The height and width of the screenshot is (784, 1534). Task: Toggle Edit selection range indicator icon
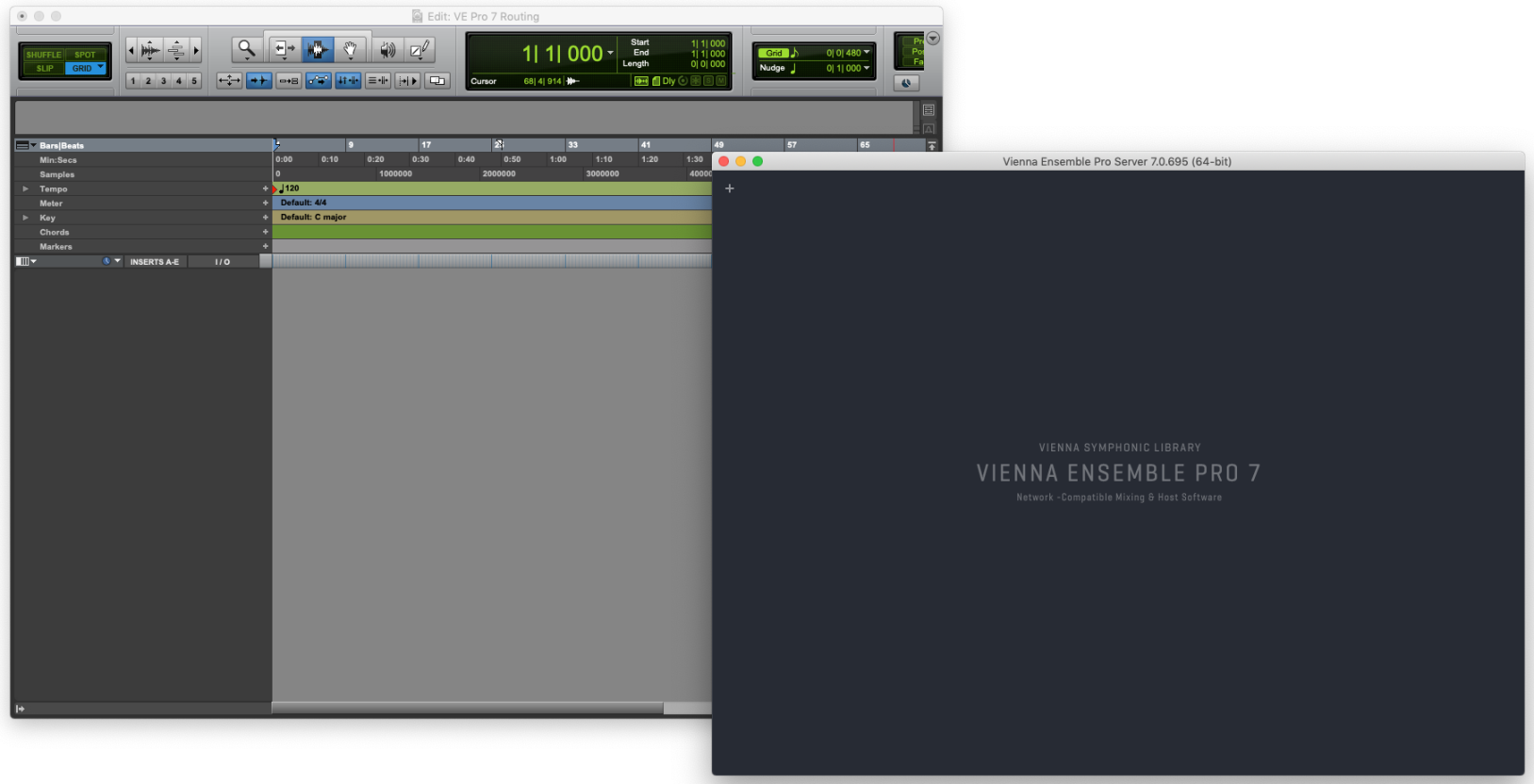(x=641, y=81)
